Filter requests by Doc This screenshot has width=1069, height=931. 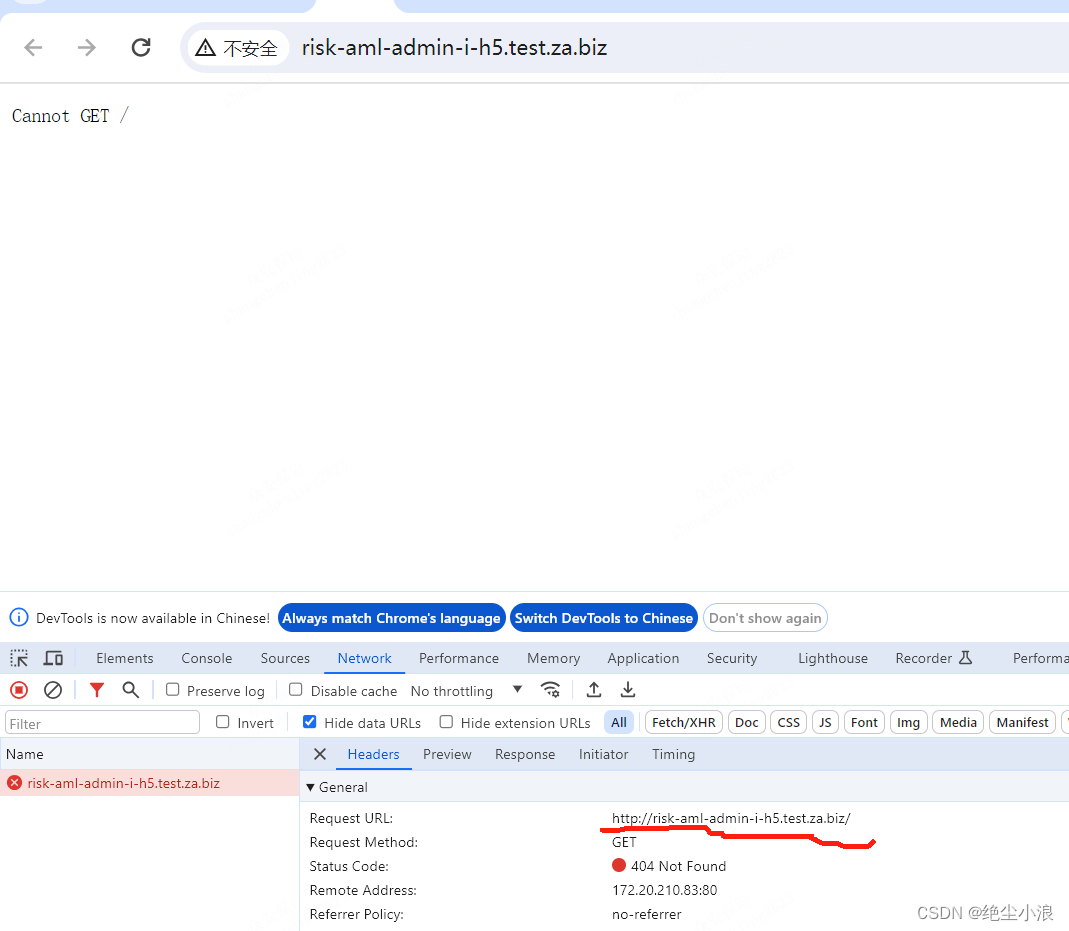747,722
